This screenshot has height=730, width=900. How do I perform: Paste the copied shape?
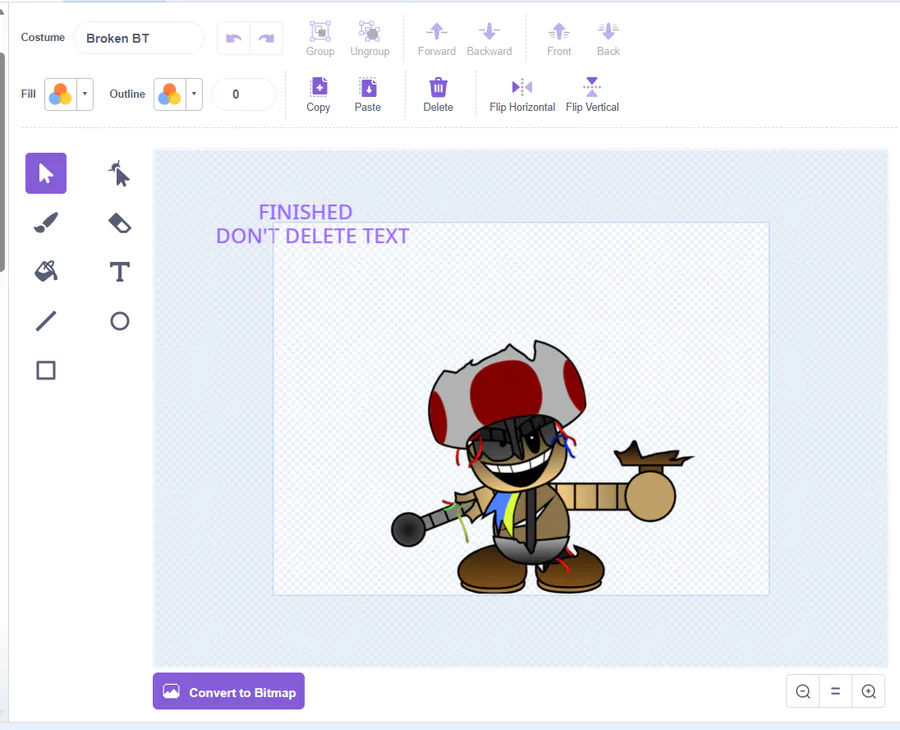click(367, 95)
